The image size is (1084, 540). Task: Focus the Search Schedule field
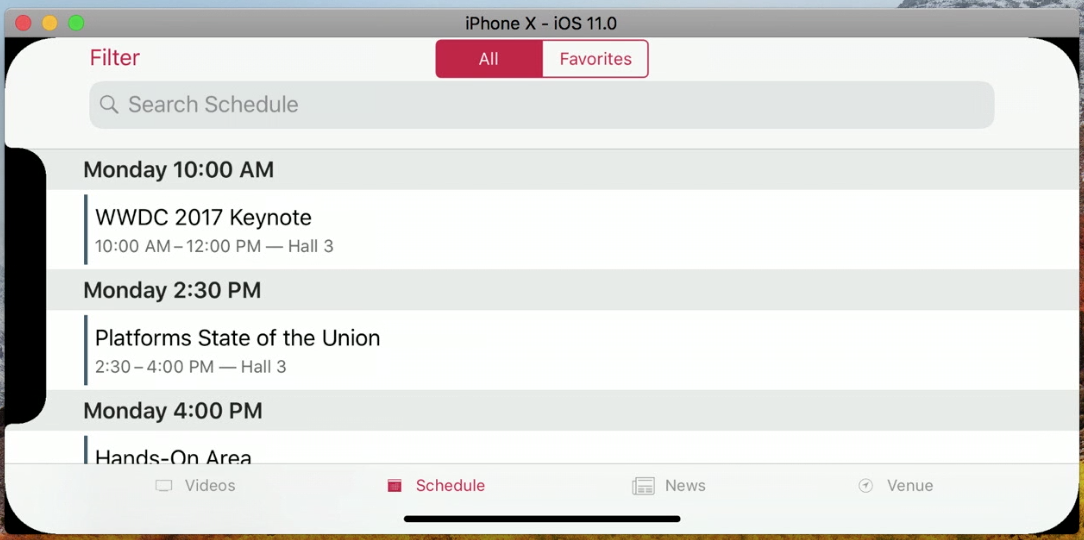542,105
